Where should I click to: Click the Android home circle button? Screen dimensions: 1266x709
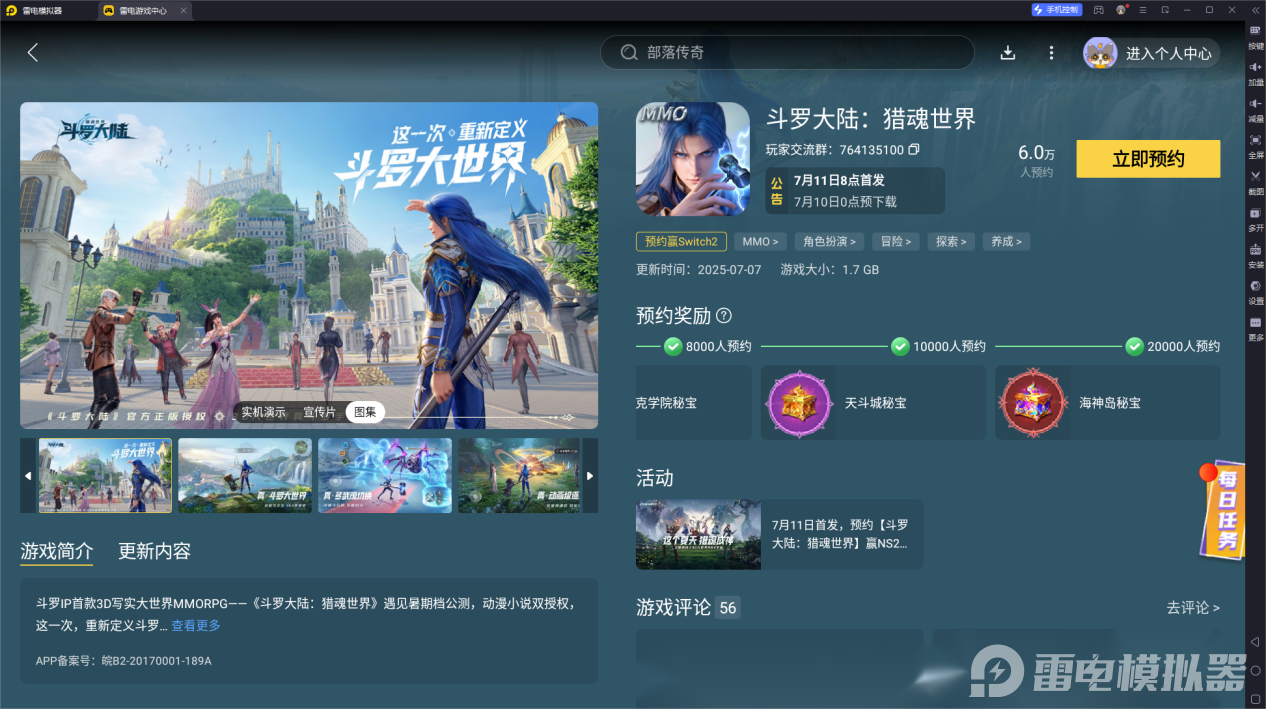[x=1255, y=670]
